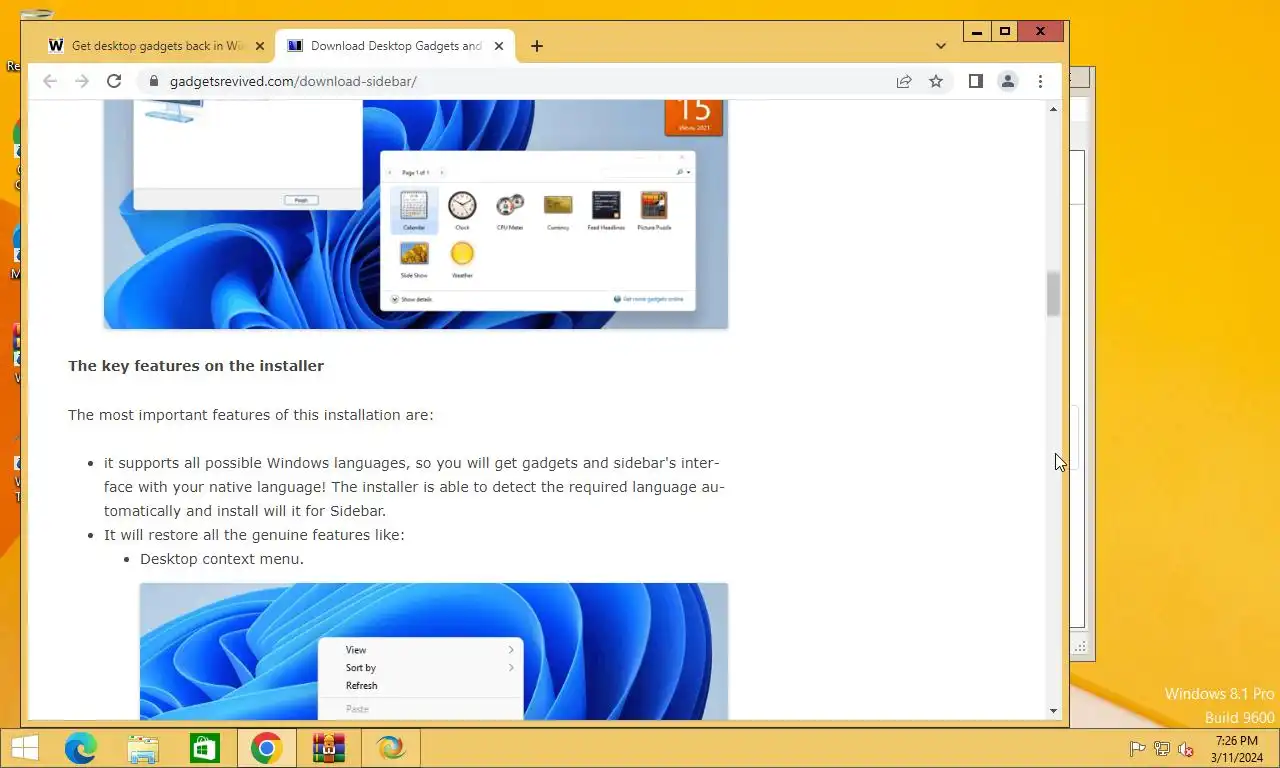Image resolution: width=1280 pixels, height=768 pixels.
Task: Maximize the Chrome window
Action: [x=1005, y=32]
